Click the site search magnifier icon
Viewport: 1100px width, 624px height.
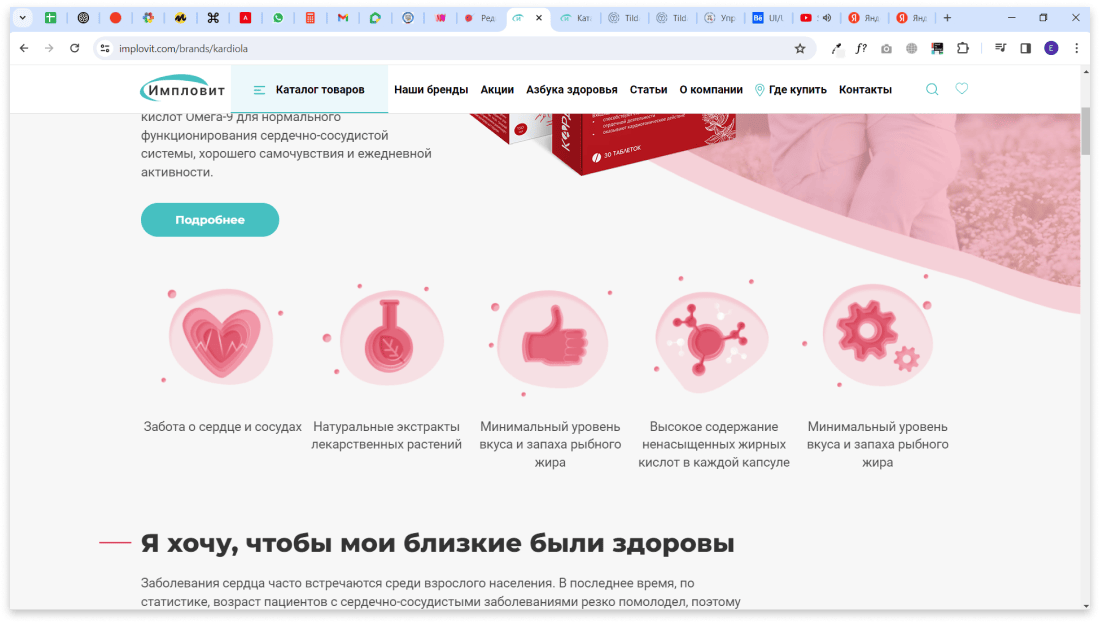point(932,89)
